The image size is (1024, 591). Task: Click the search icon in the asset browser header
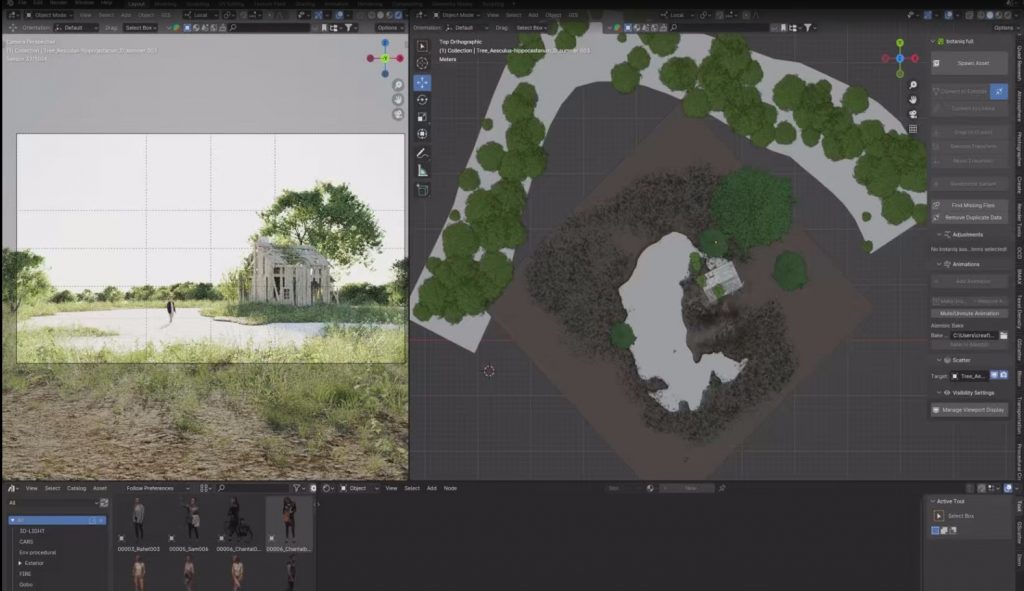pyautogui.click(x=221, y=488)
